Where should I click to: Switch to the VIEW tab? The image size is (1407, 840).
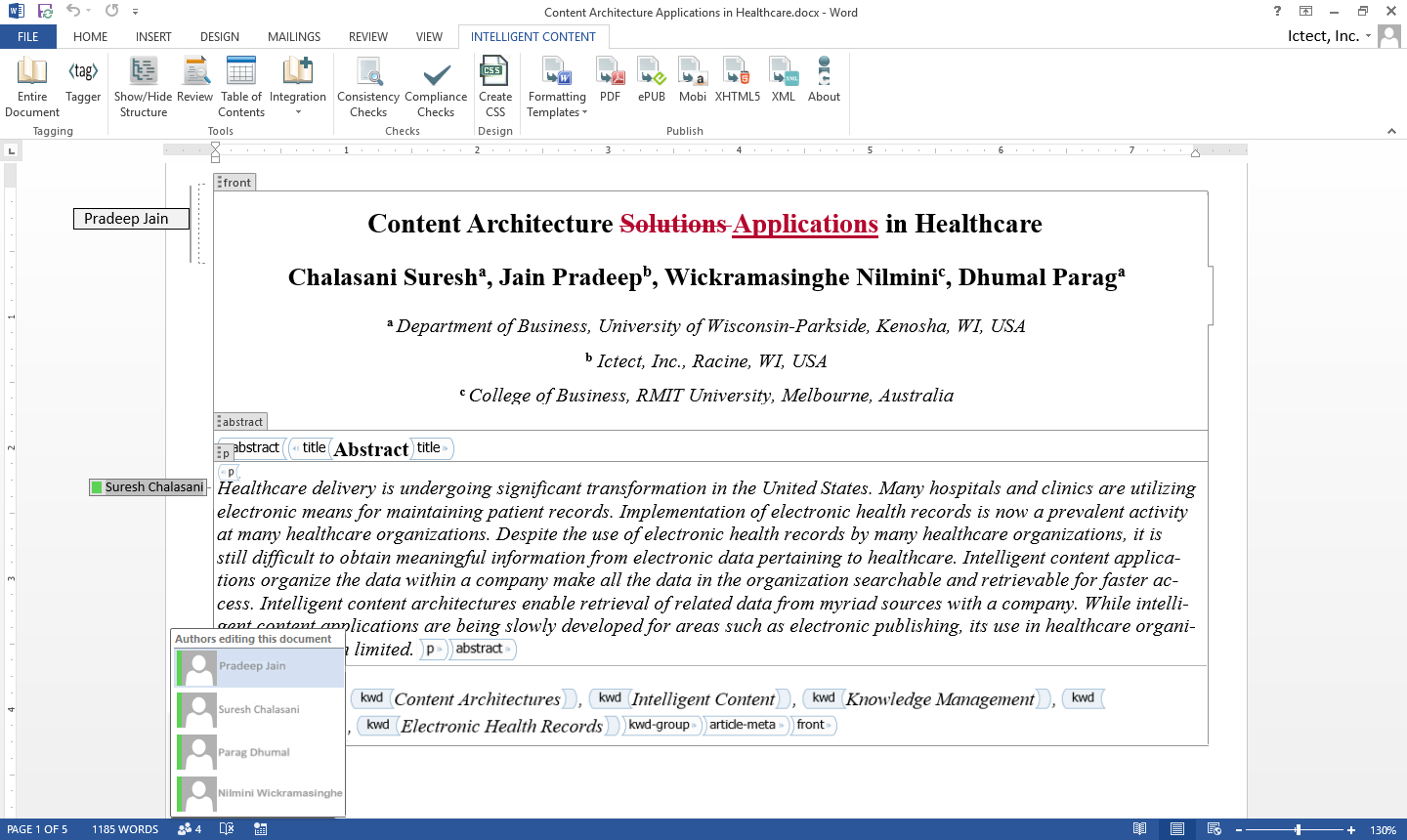coord(429,37)
